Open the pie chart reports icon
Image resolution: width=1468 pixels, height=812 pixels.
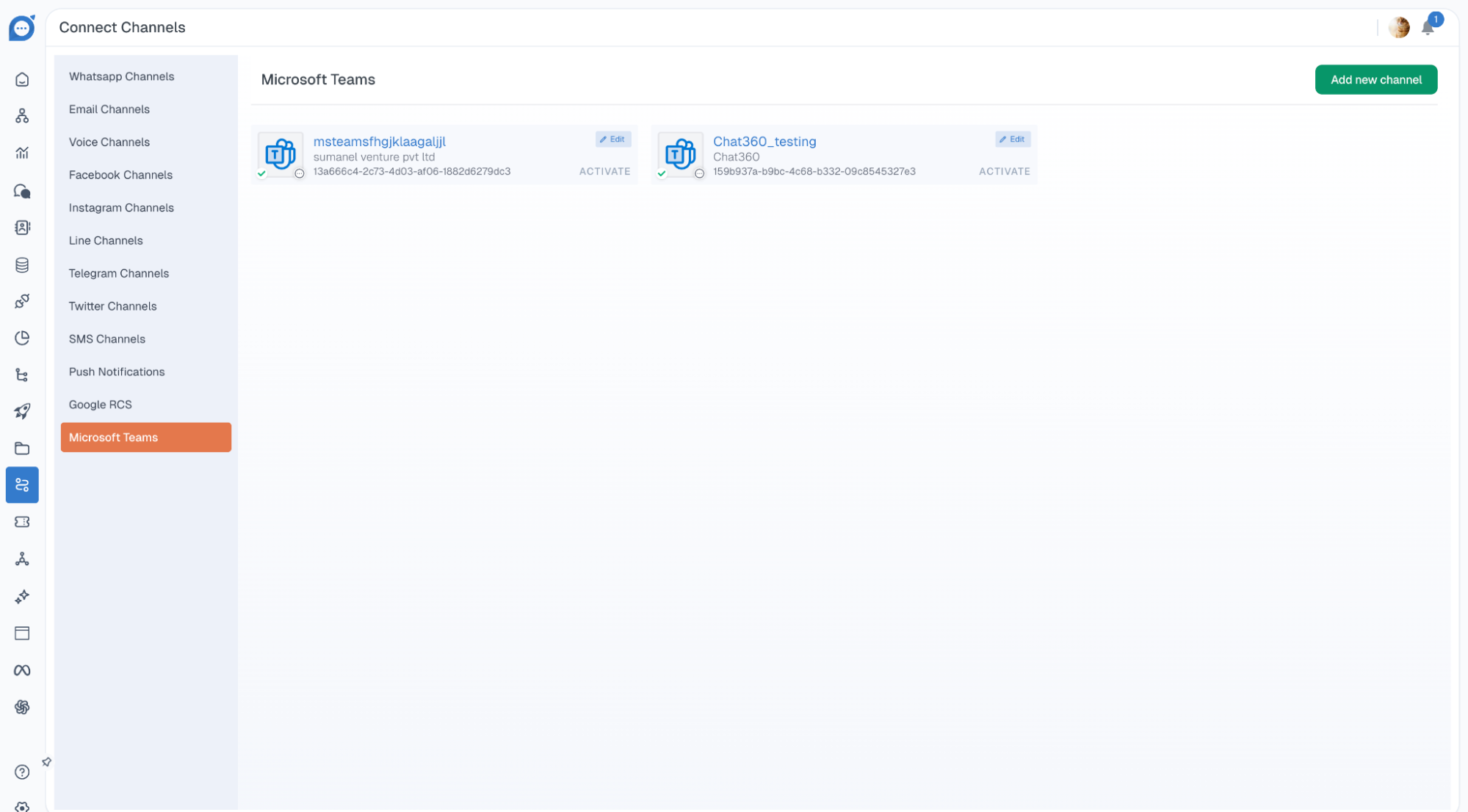pos(22,338)
